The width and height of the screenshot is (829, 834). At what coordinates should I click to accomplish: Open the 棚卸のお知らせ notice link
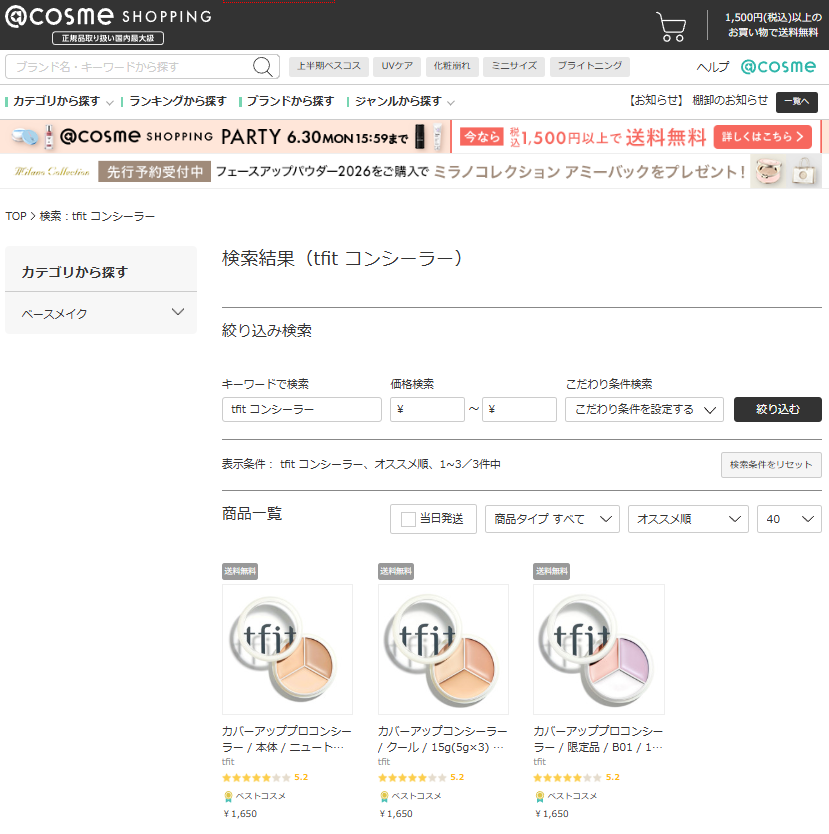pos(730,101)
